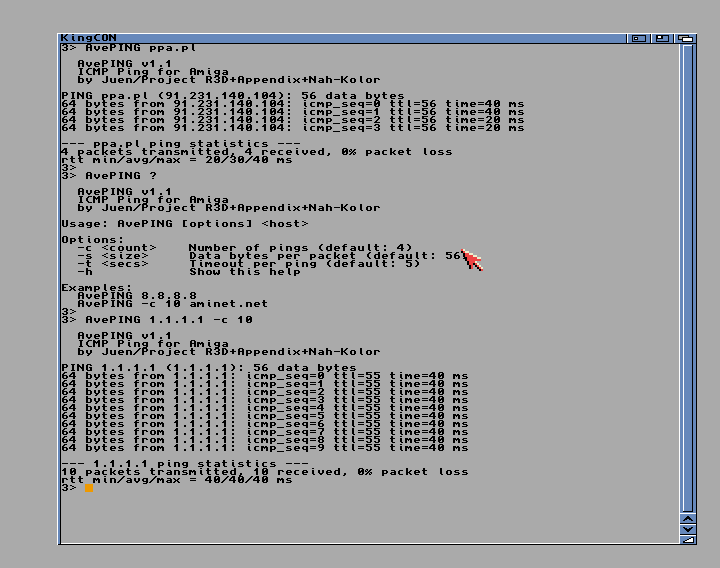
Task: Click the command 'AvePING 1.1.1.1 -c 10'
Action: 169,320
